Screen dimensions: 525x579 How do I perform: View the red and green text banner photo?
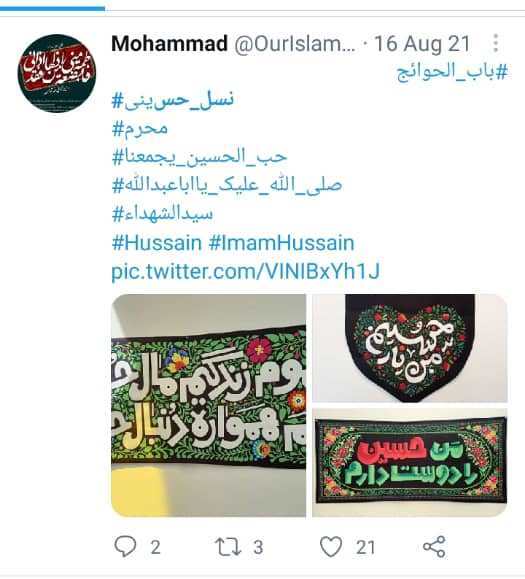[x=410, y=463]
